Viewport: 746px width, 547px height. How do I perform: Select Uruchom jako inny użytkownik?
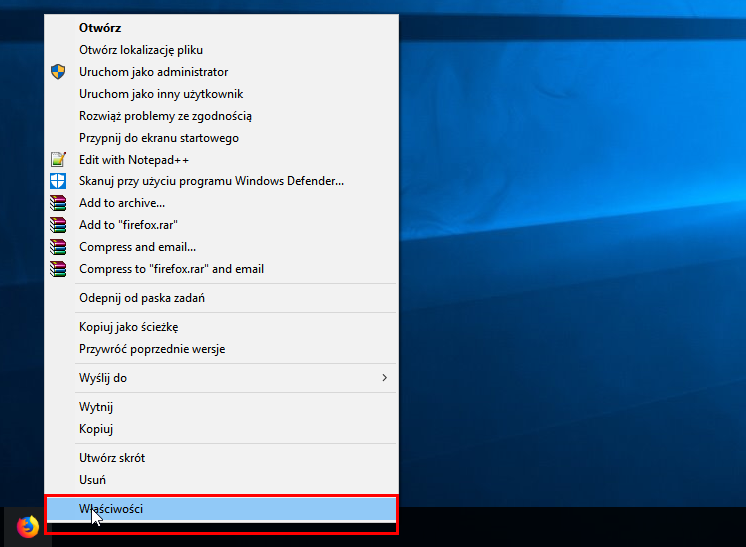(x=221, y=94)
